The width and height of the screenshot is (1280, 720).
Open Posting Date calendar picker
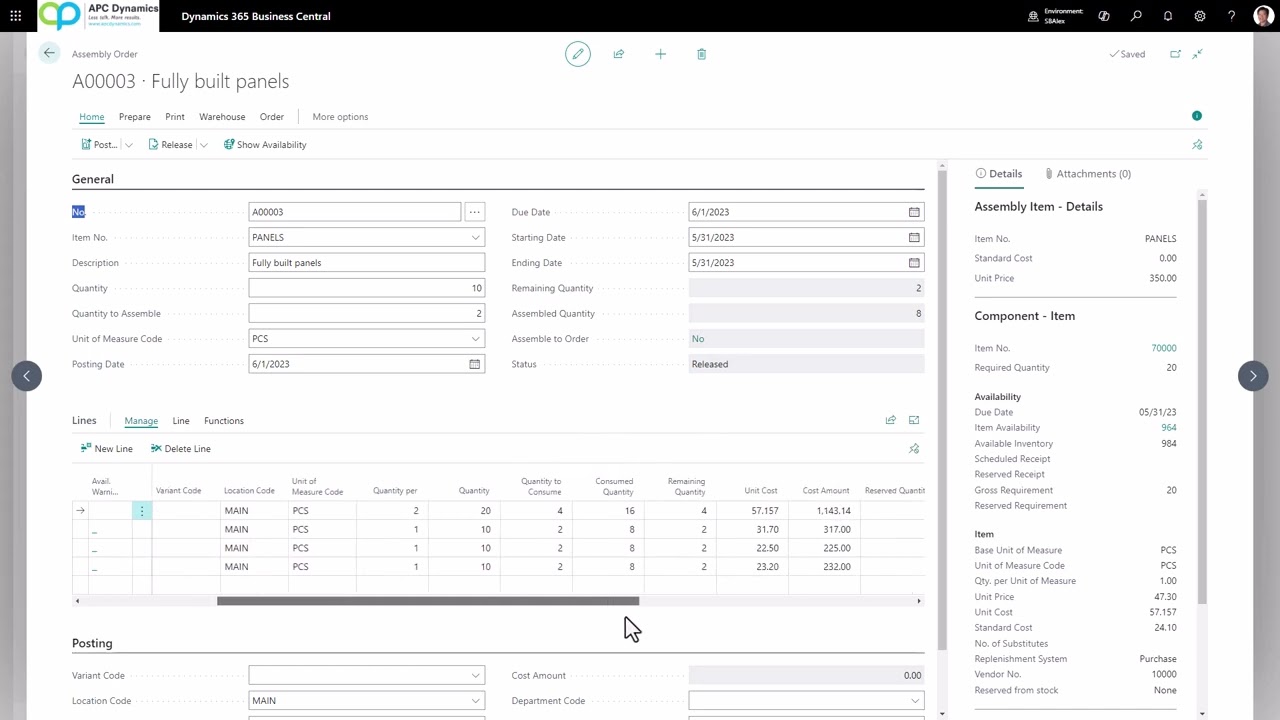(x=474, y=364)
